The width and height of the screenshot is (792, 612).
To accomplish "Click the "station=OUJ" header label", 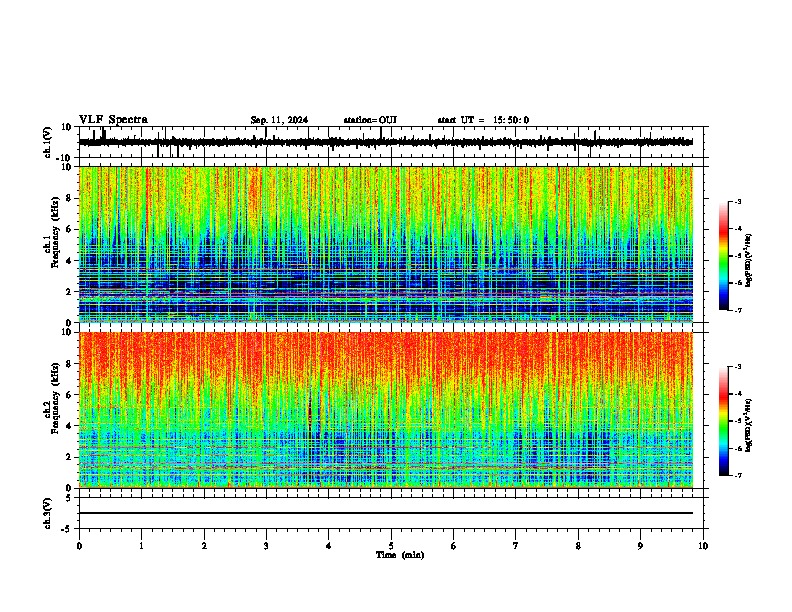I will coord(370,120).
